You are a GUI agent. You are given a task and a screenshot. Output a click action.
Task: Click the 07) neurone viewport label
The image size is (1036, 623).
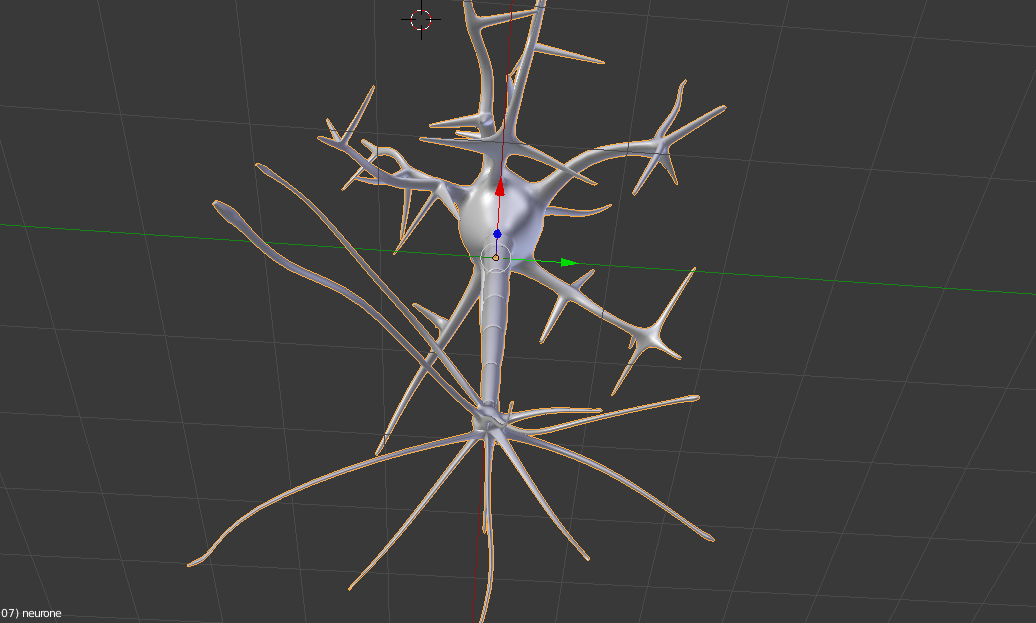(x=30, y=611)
